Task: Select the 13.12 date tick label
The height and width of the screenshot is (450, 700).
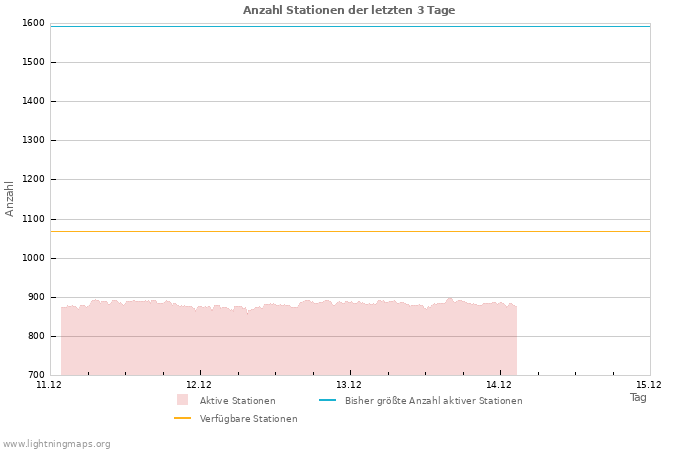Action: (349, 385)
